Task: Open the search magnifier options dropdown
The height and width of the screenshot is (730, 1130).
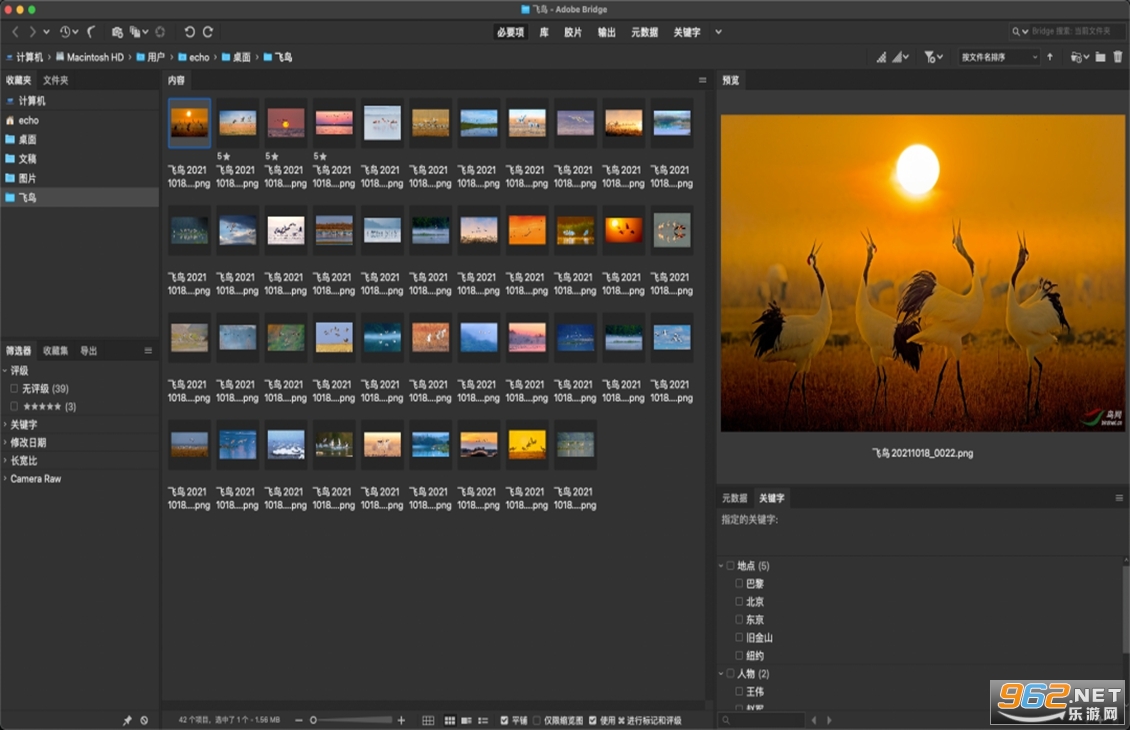Action: [1020, 31]
